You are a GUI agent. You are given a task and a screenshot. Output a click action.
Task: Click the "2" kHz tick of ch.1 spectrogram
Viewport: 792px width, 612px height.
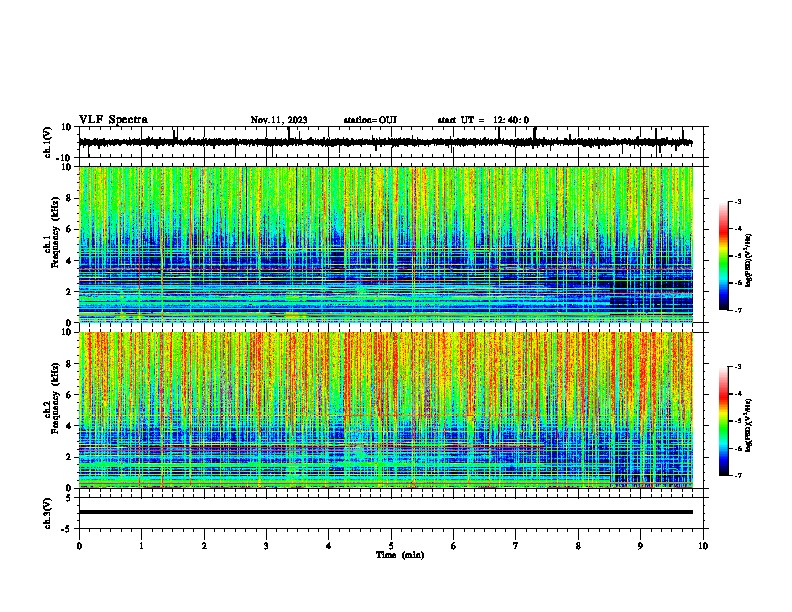click(x=69, y=292)
